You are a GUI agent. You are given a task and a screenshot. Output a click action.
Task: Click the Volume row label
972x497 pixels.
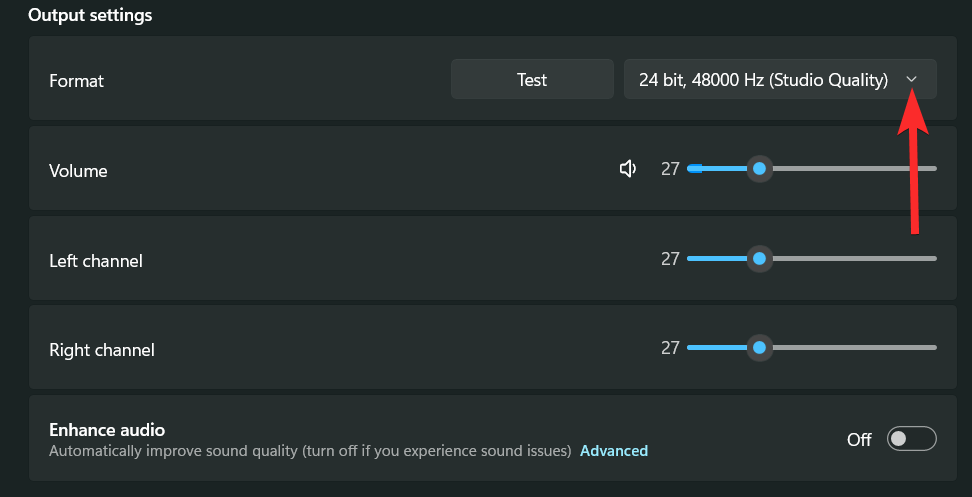pyautogui.click(x=78, y=171)
